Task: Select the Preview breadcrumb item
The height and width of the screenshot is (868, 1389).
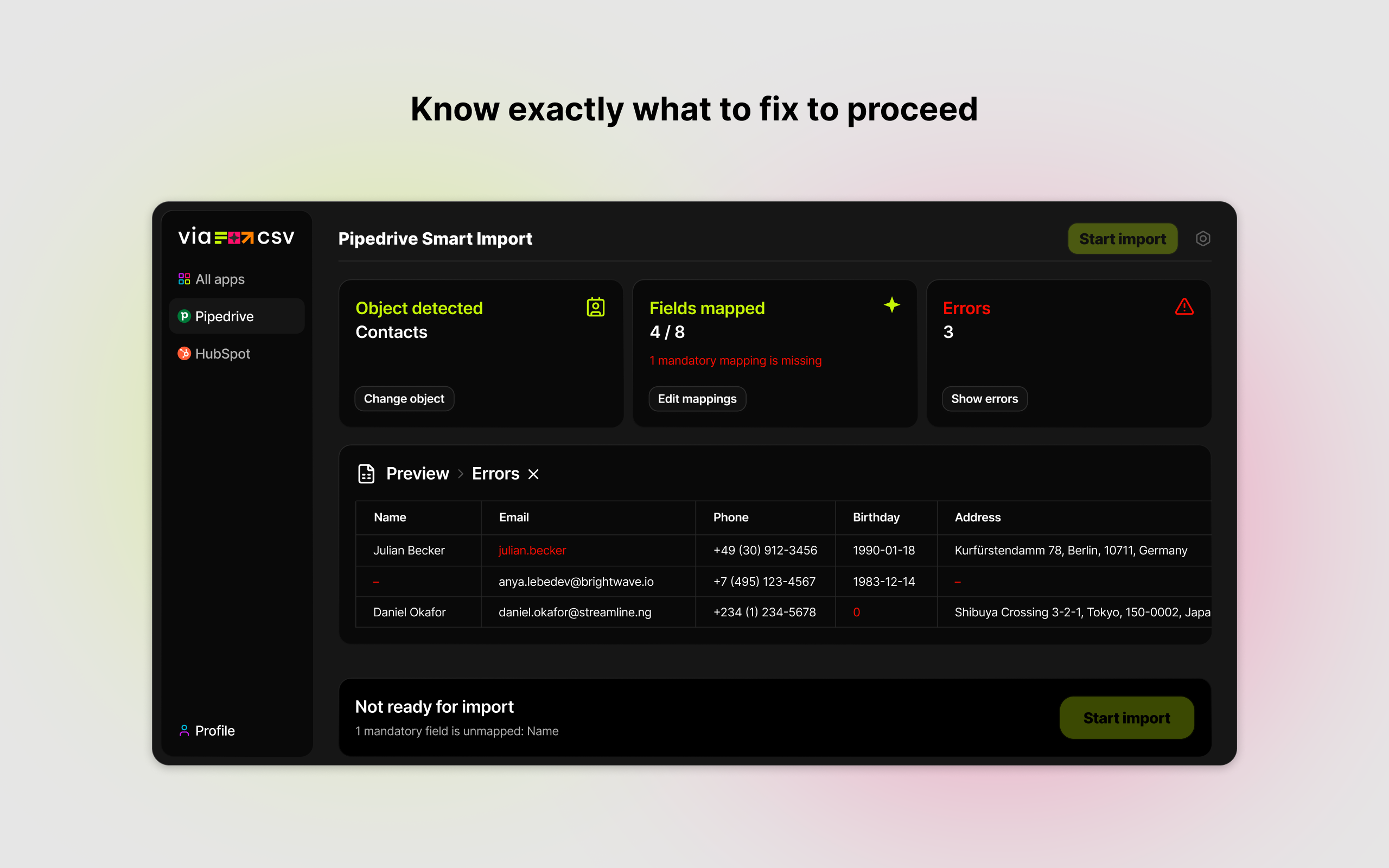Action: click(417, 473)
